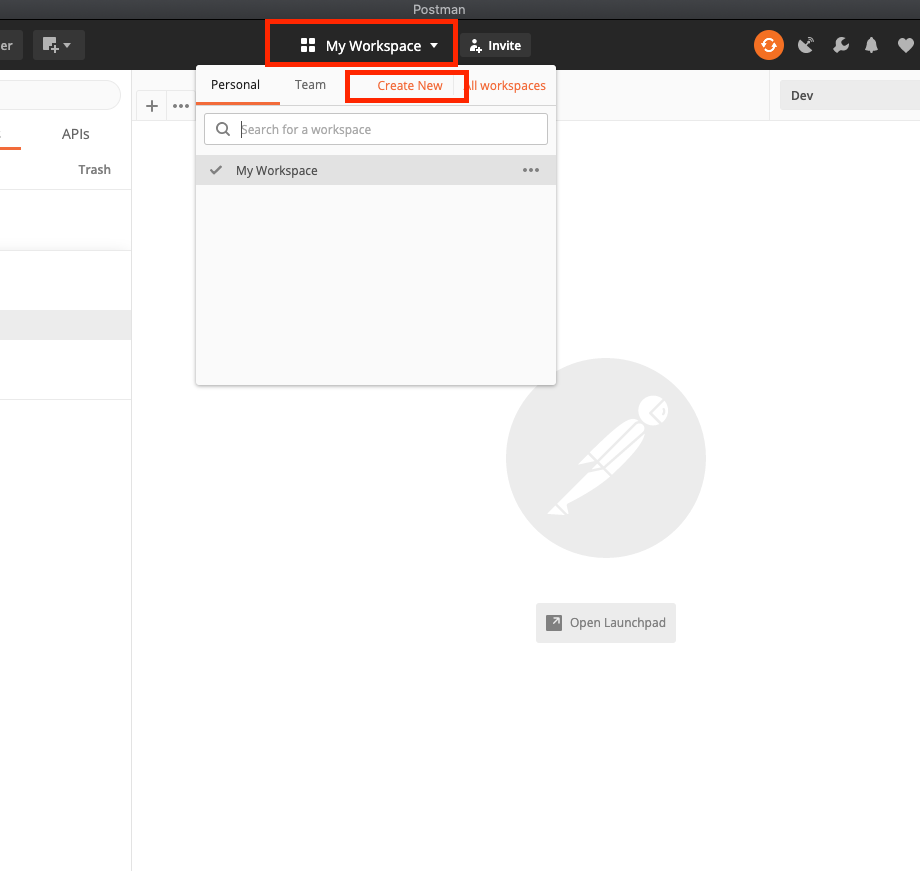Open the Dev environment selector
This screenshot has height=871, width=920.
(850, 96)
